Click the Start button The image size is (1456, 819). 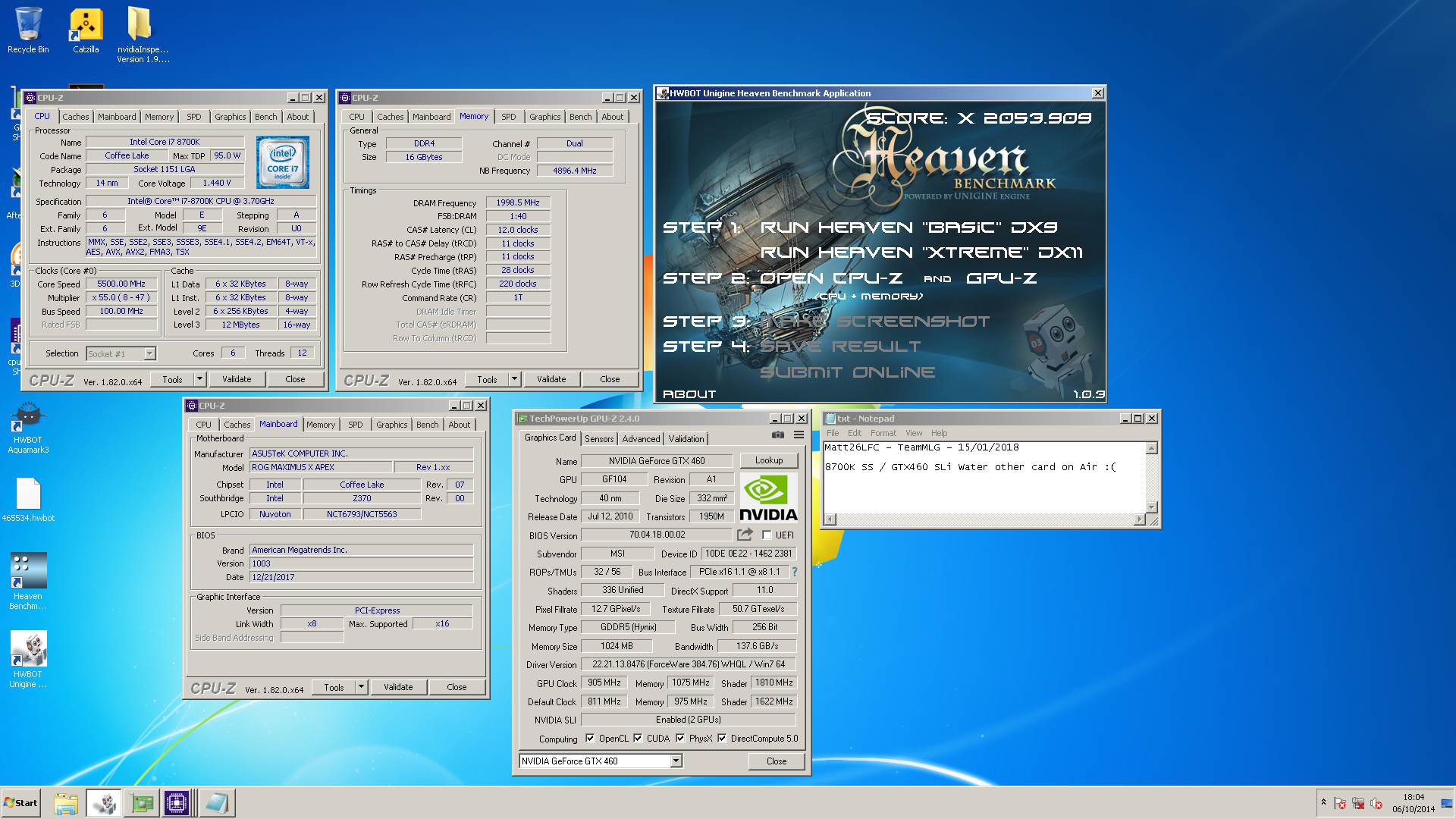(20, 803)
